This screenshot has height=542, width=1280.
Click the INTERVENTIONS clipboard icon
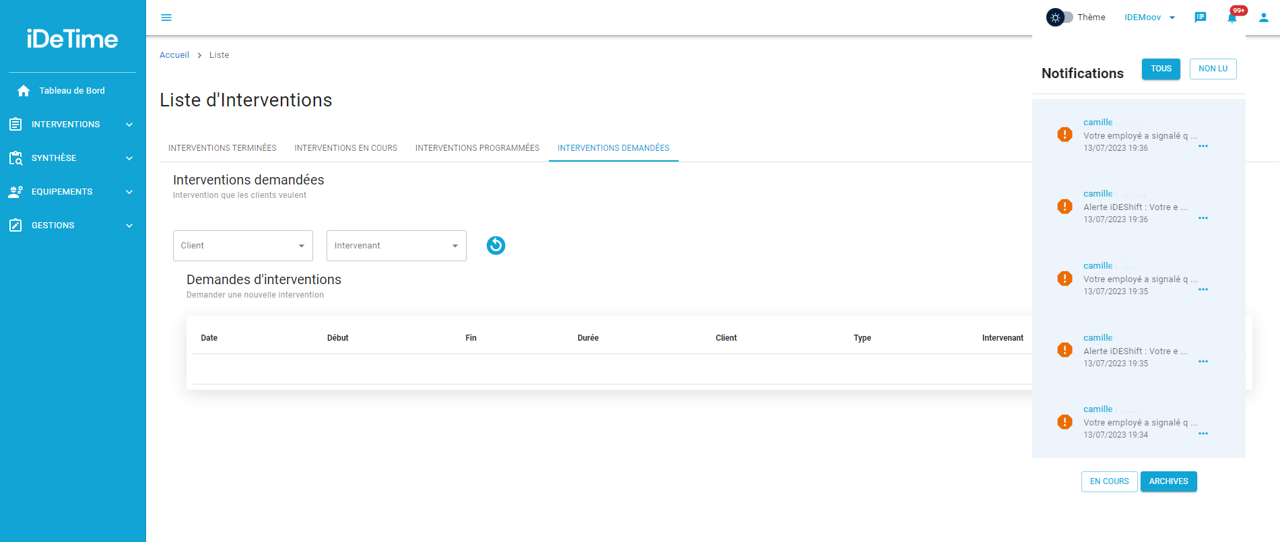[15, 125]
